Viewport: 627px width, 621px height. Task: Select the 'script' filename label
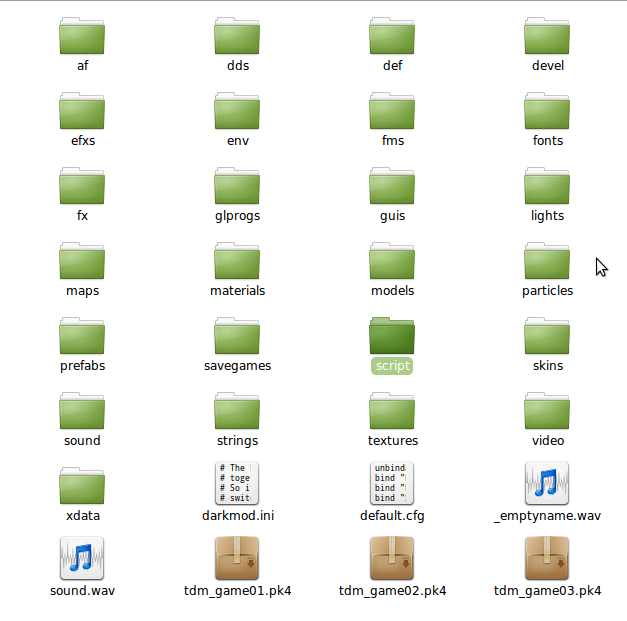pyautogui.click(x=392, y=366)
